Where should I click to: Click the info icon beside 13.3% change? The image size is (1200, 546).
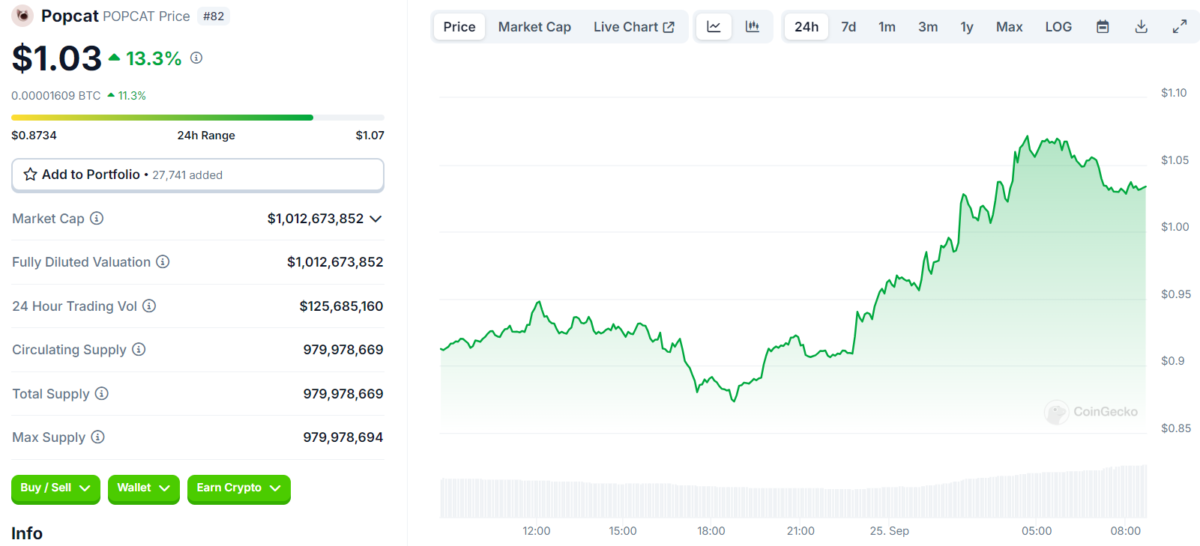(x=196, y=58)
